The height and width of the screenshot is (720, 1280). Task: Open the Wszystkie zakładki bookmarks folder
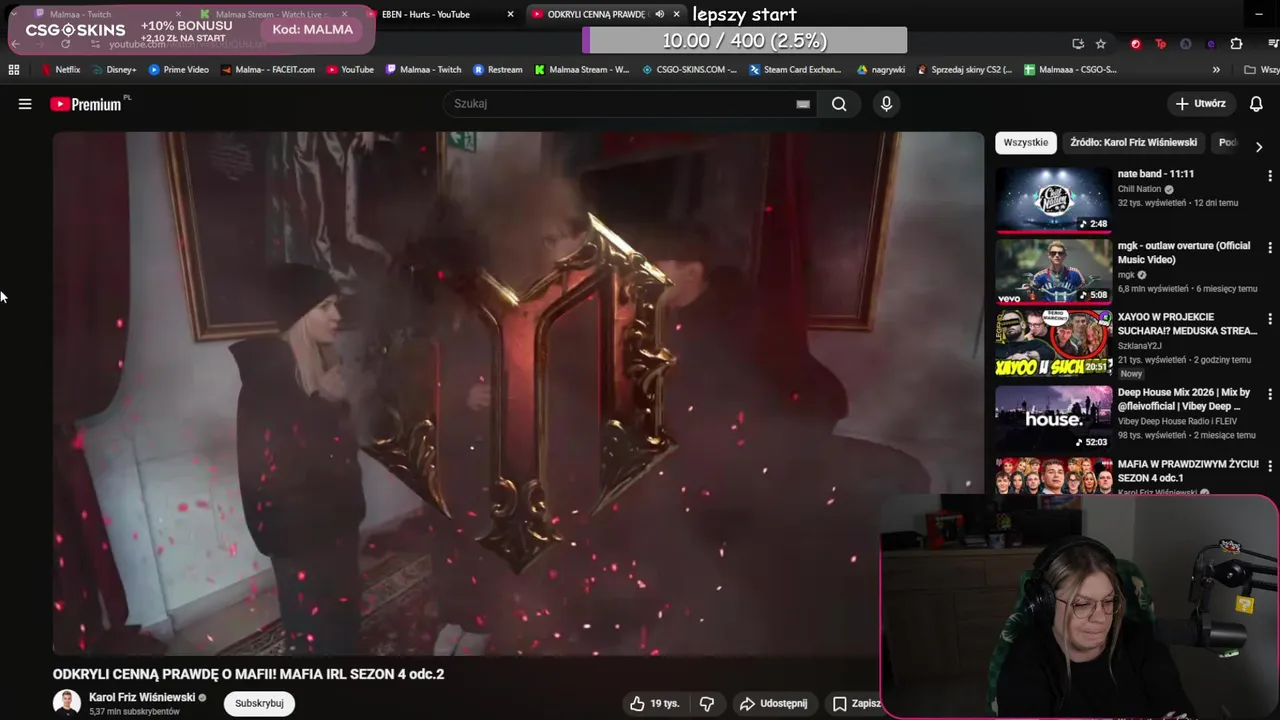(x=1261, y=70)
